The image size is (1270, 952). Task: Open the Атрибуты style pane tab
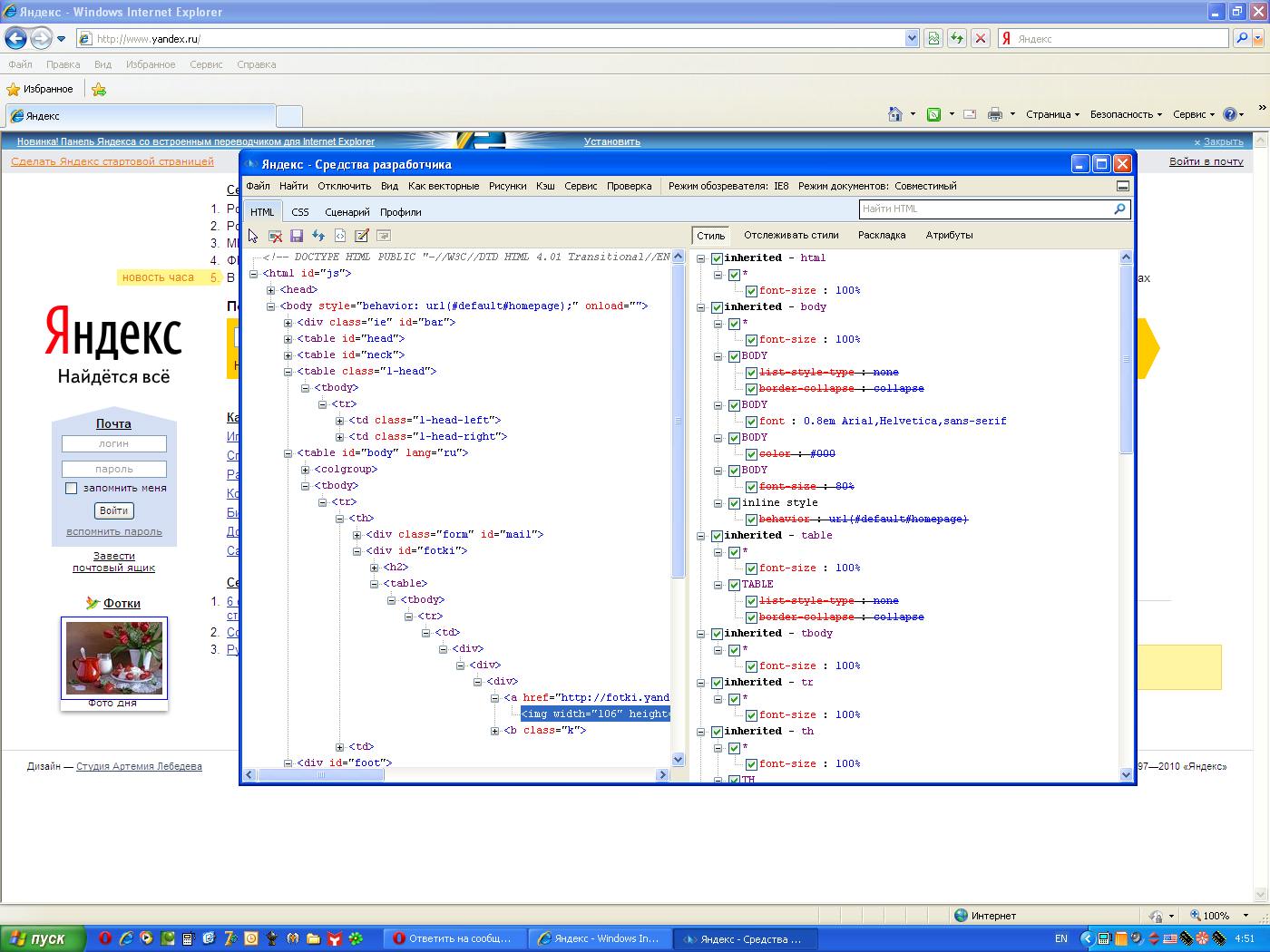click(949, 235)
